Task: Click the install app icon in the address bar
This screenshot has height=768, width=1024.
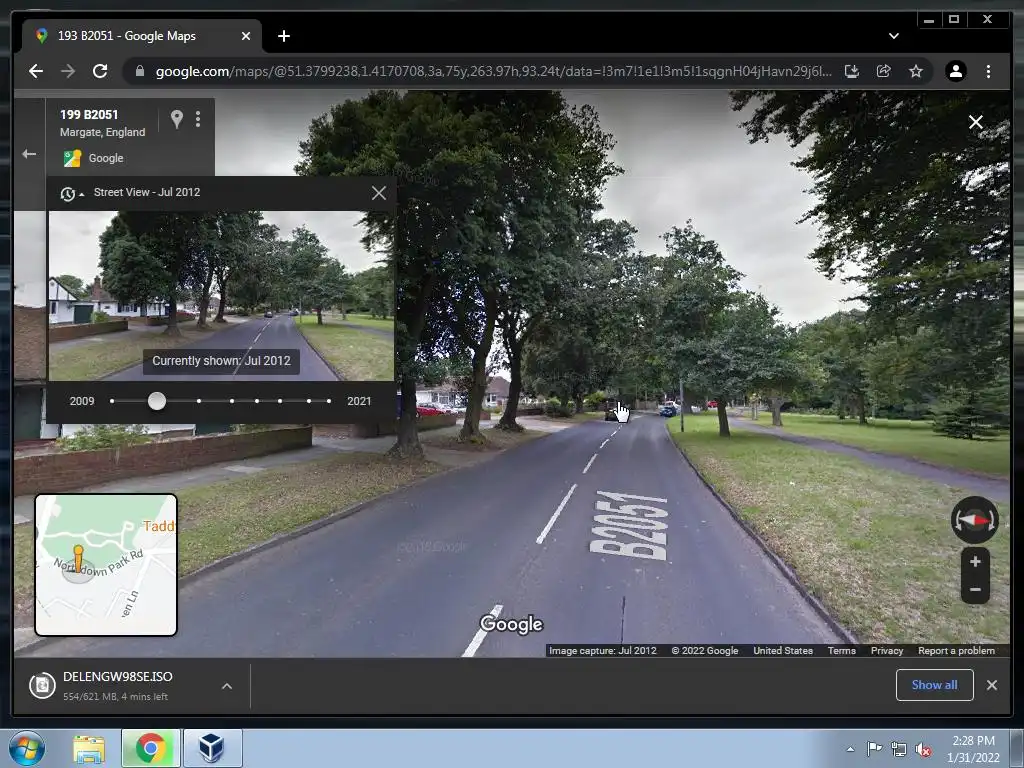Action: 852,71
